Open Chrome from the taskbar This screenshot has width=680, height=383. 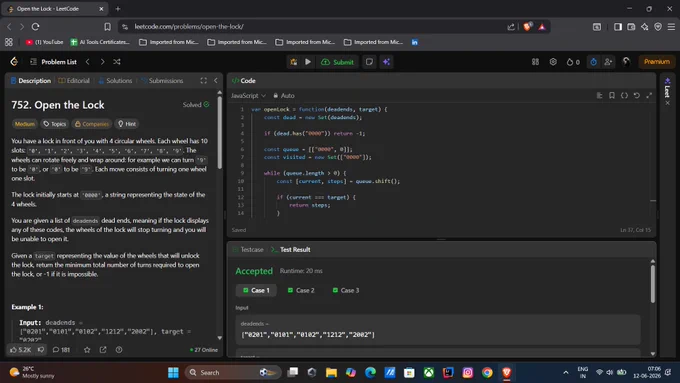click(487, 373)
